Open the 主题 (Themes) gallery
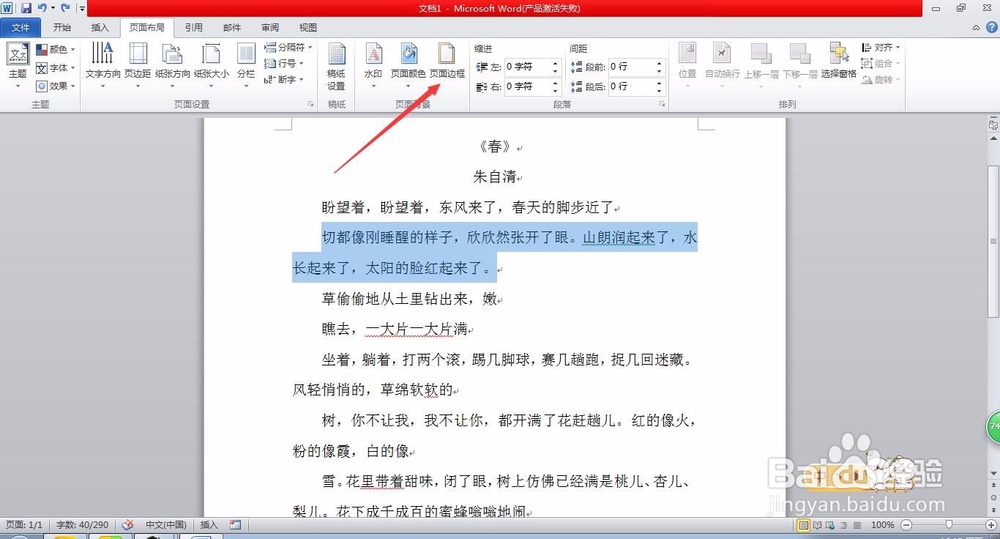This screenshot has width=1000, height=539. 17,66
